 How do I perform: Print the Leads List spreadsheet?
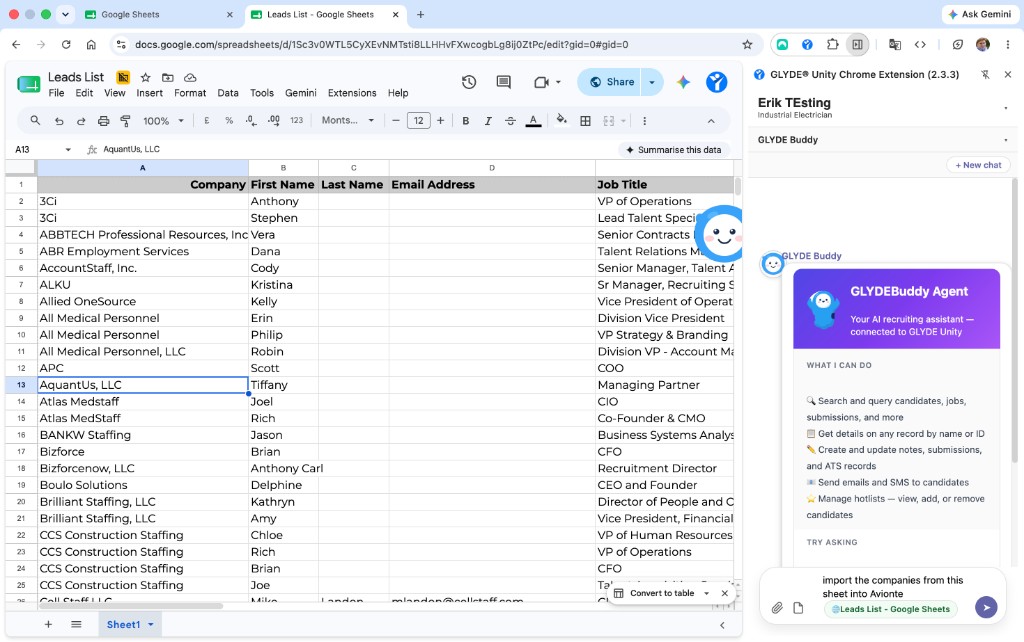pos(103,121)
